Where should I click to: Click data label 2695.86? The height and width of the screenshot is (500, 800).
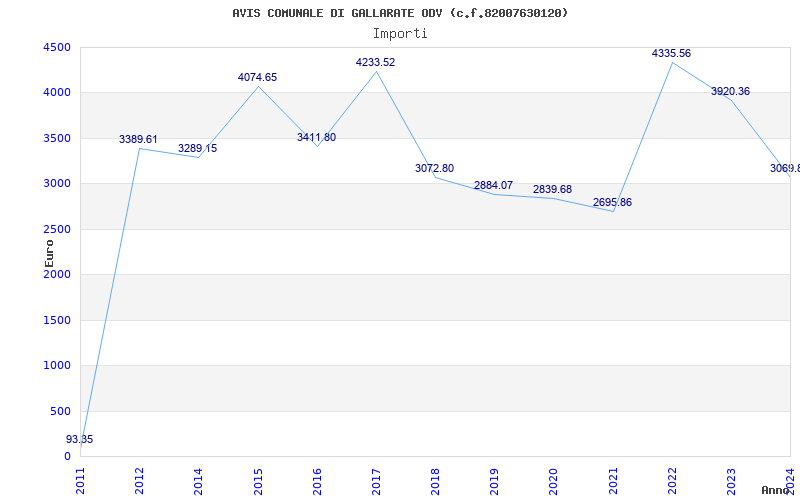point(612,203)
